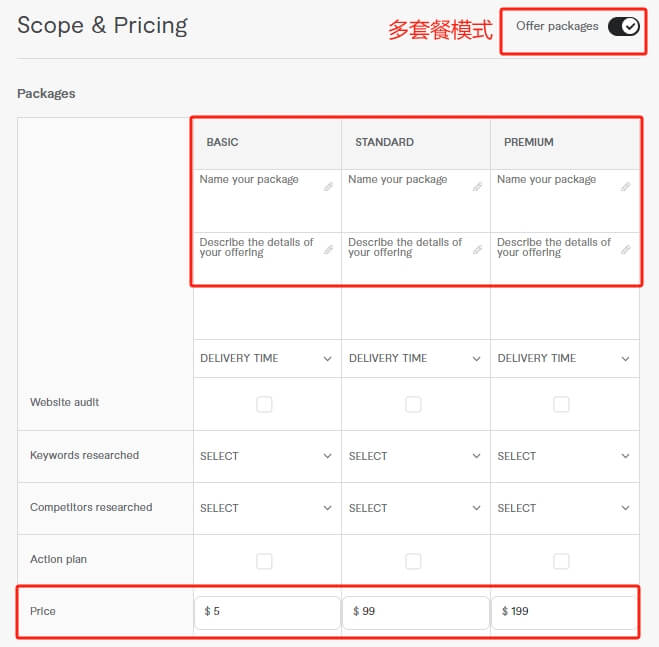Expand Competitors researched select for Basic

point(266,508)
